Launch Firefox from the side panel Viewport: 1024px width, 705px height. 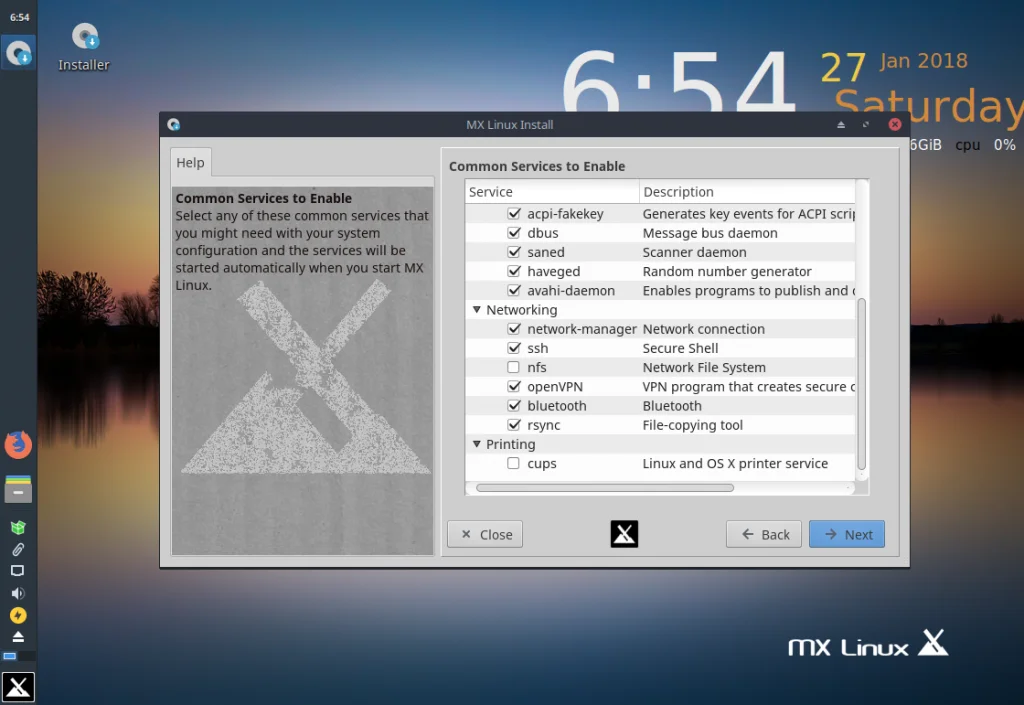(18, 445)
